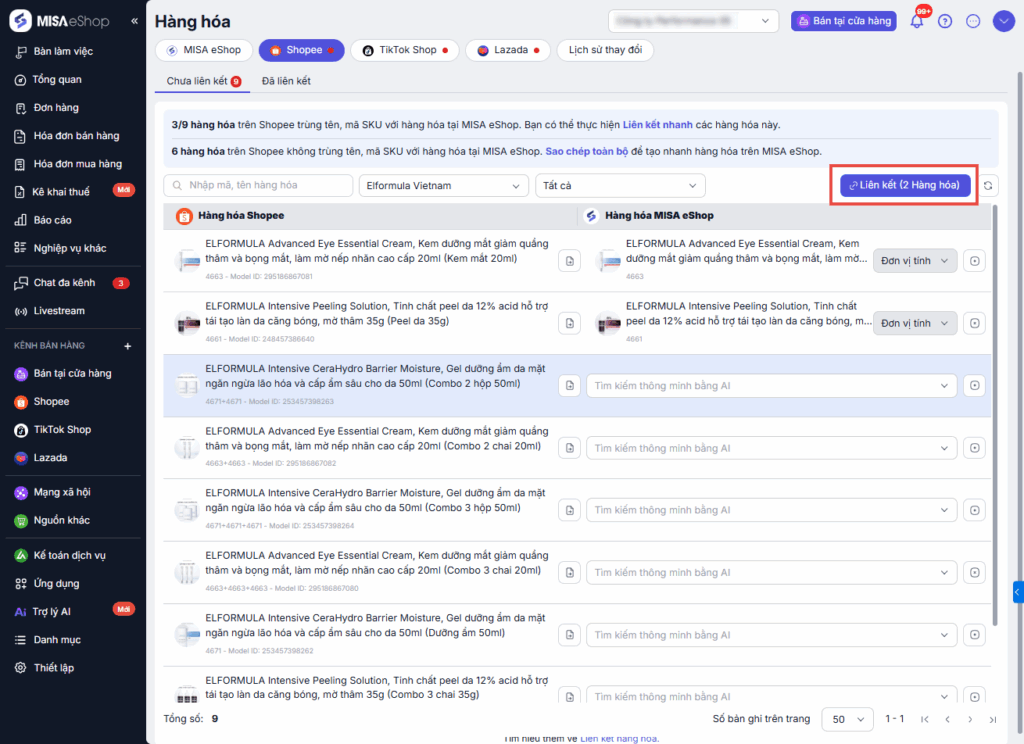1024x744 pixels.
Task: Open the chat bubble icon in the header
Action: click(x=973, y=21)
